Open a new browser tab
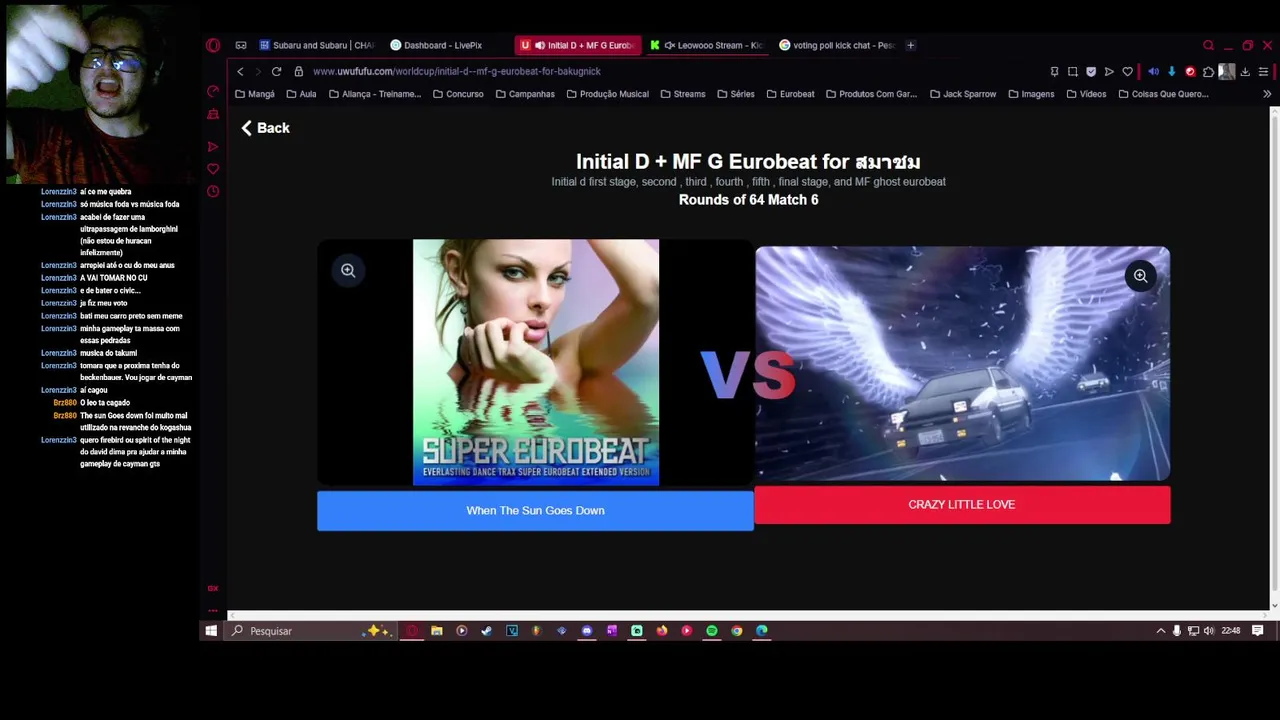 point(910,45)
